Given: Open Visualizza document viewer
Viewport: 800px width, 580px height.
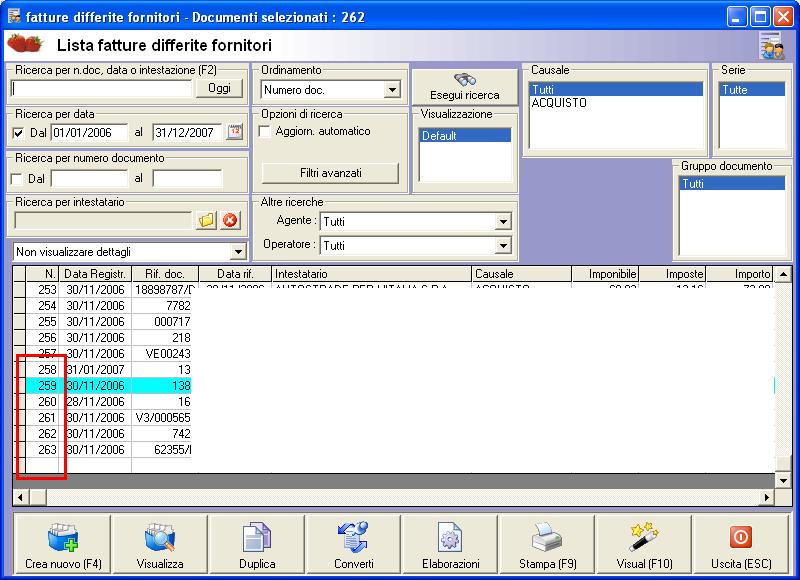Looking at the screenshot, I should click(x=160, y=544).
